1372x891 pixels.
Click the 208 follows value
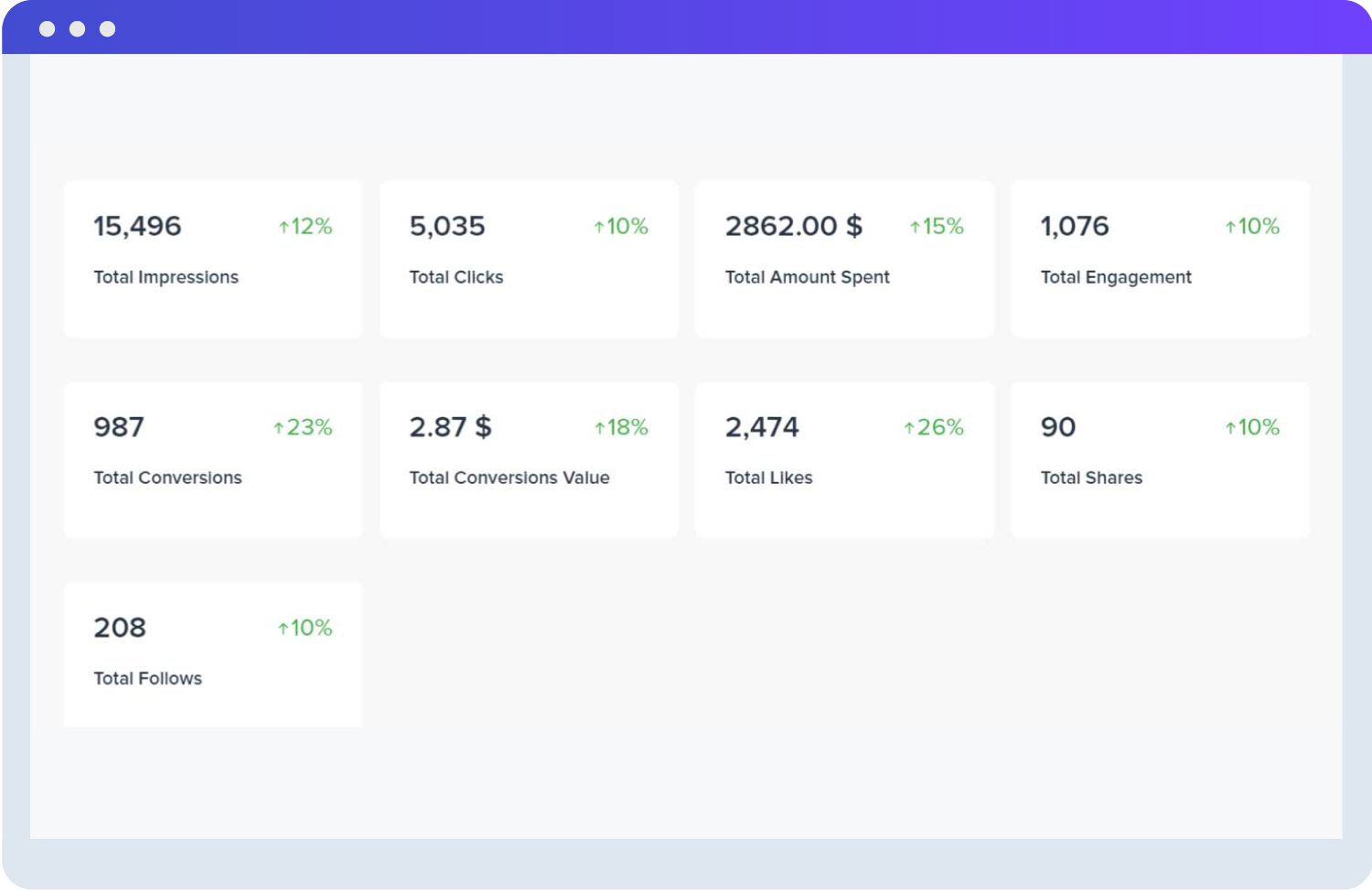[x=120, y=628]
